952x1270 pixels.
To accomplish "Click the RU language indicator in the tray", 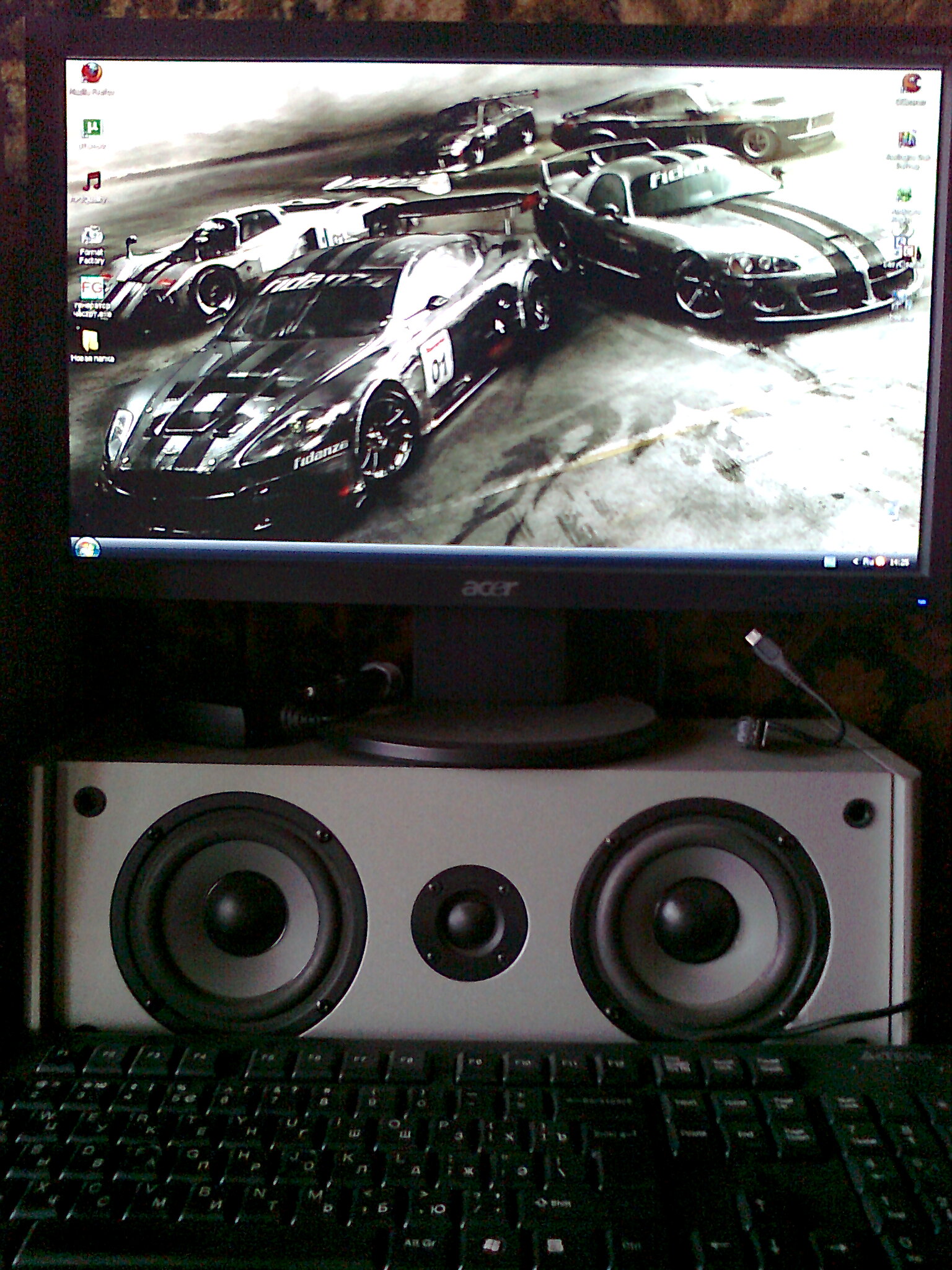I will pyautogui.click(x=868, y=562).
